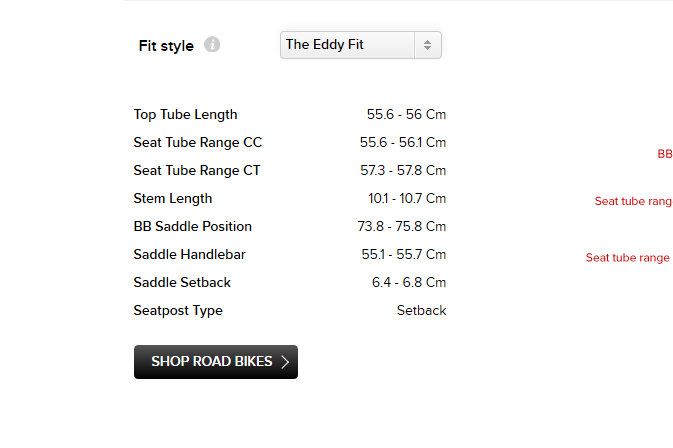The image size is (673, 448).
Task: Click the Stem Length row label
Action: click(x=173, y=199)
